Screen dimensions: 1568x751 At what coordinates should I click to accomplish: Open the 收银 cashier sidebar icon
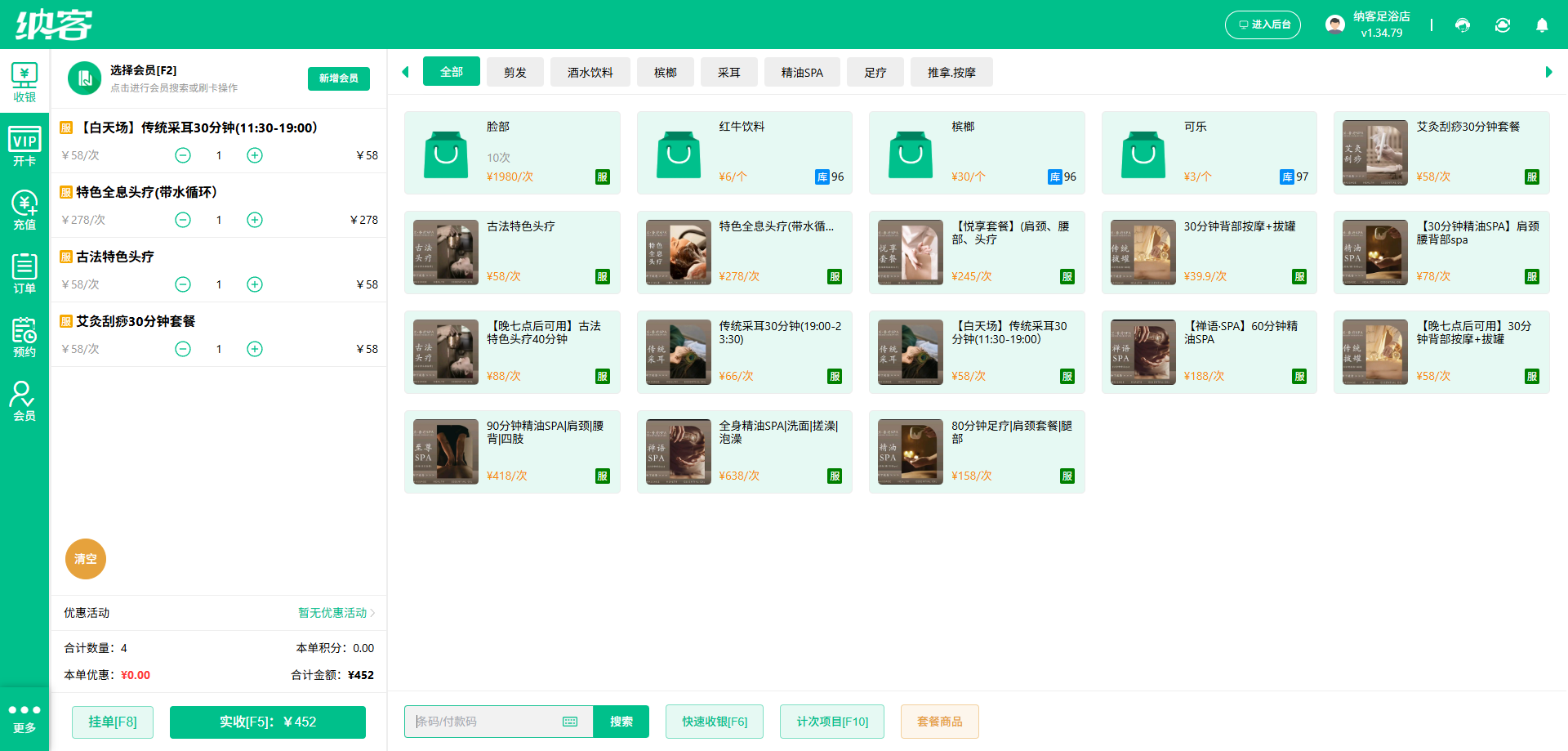point(24,82)
